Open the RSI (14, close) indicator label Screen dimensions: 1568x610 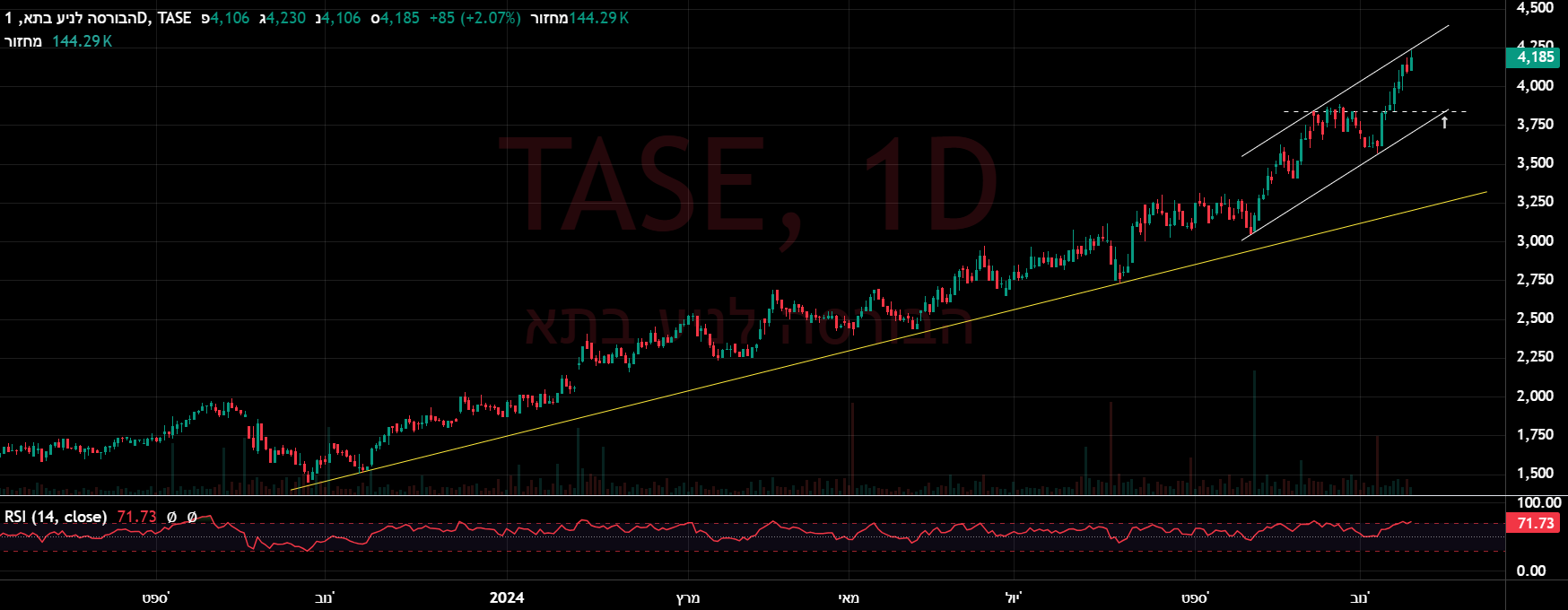pyautogui.click(x=56, y=517)
